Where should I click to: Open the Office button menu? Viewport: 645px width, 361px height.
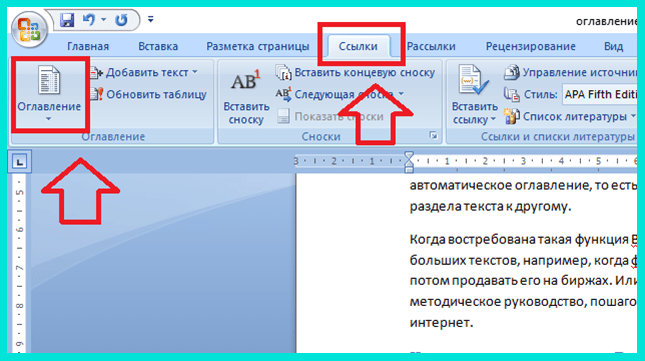[x=29, y=30]
